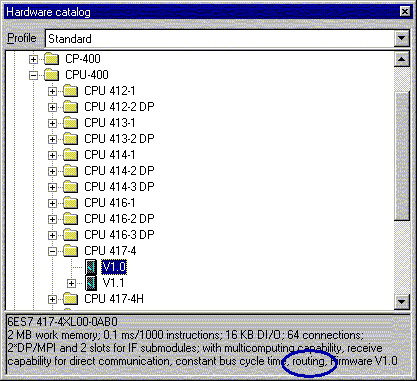The width and height of the screenshot is (417, 381).
Task: Select the V1.1 entry label
Action: coord(114,283)
